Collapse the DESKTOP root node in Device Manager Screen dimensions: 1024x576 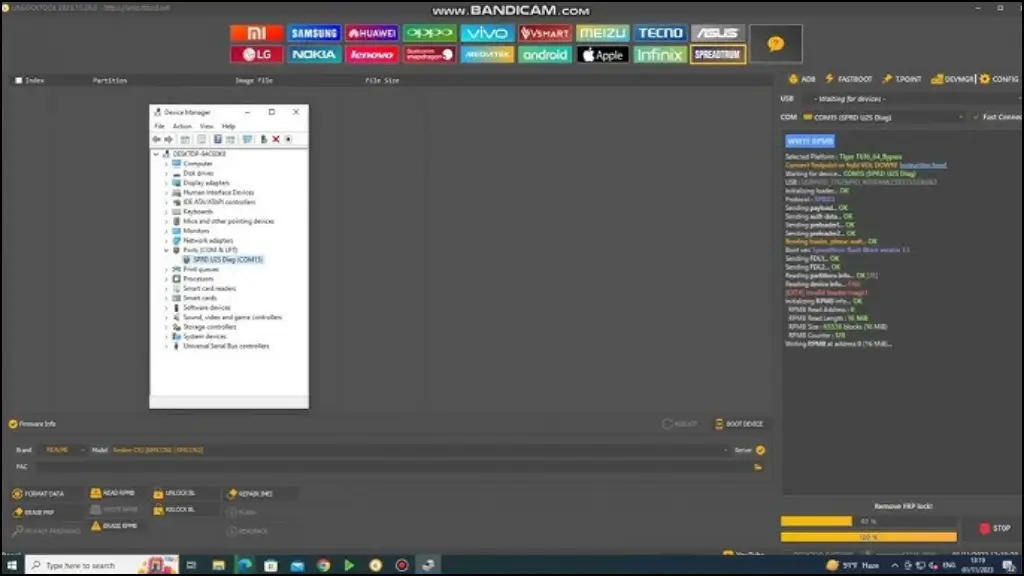(x=156, y=154)
